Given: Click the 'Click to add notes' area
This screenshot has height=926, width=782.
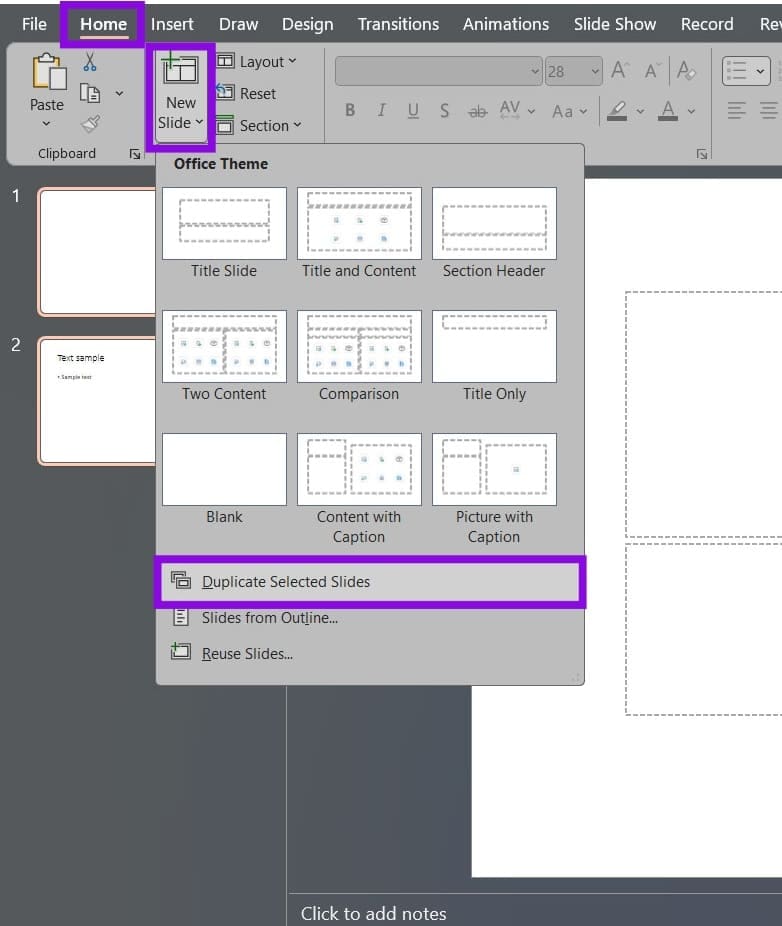Looking at the screenshot, I should pos(373,913).
